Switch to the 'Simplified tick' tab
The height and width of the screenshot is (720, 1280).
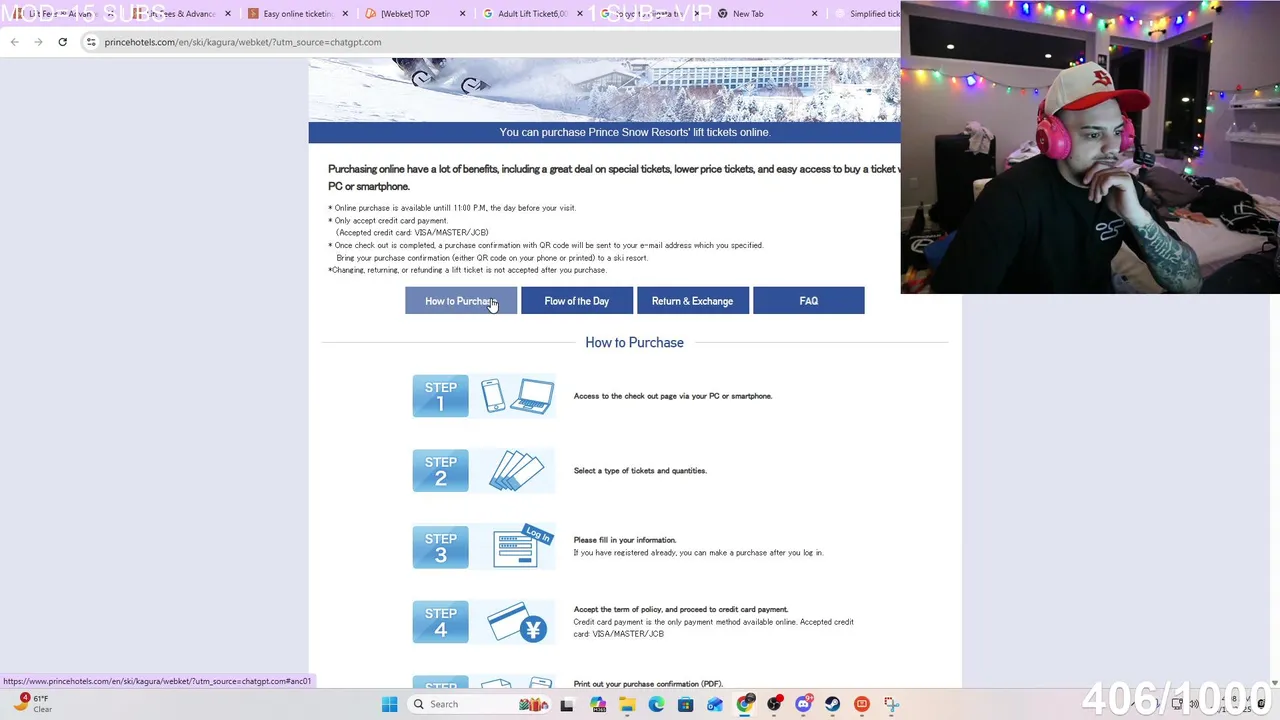tap(866, 14)
